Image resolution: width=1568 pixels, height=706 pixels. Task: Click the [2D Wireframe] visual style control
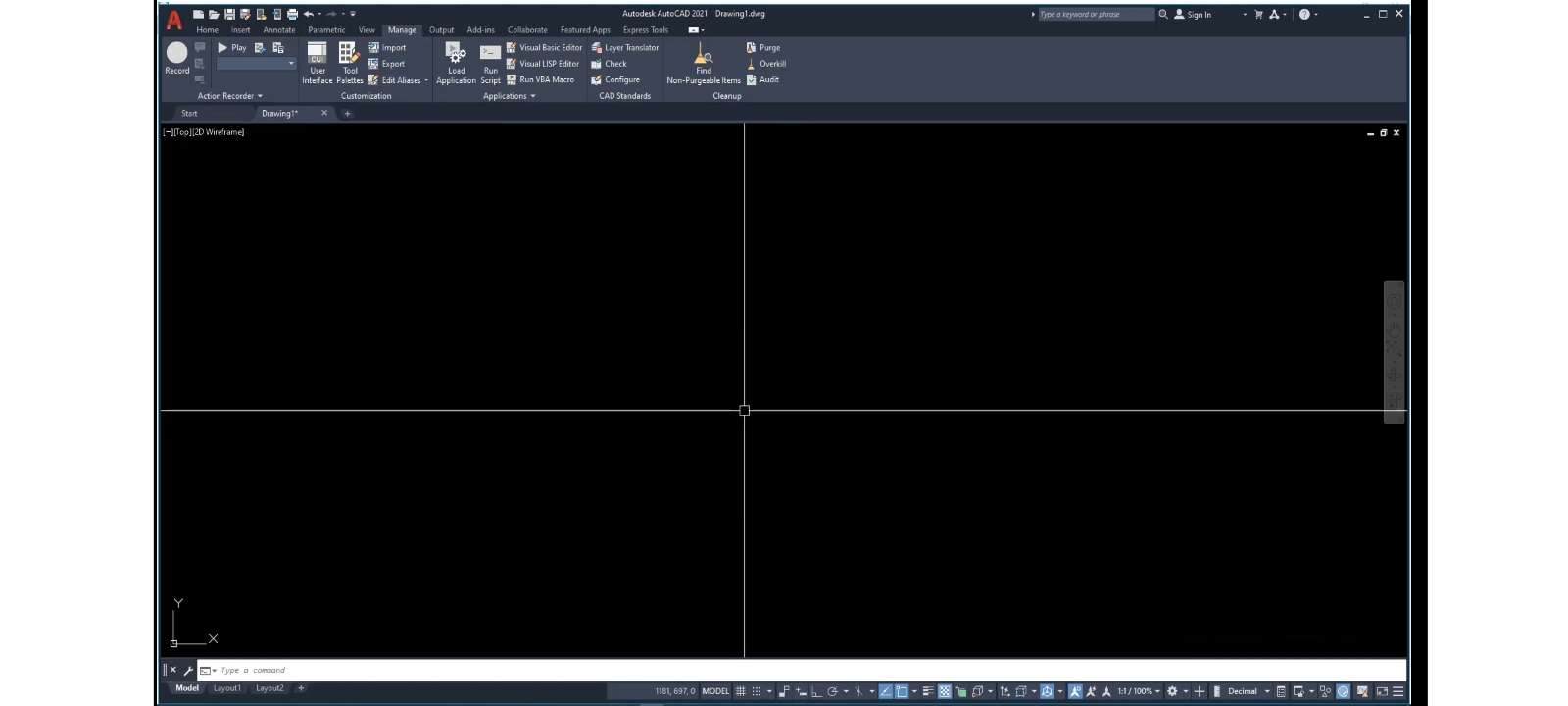(219, 132)
